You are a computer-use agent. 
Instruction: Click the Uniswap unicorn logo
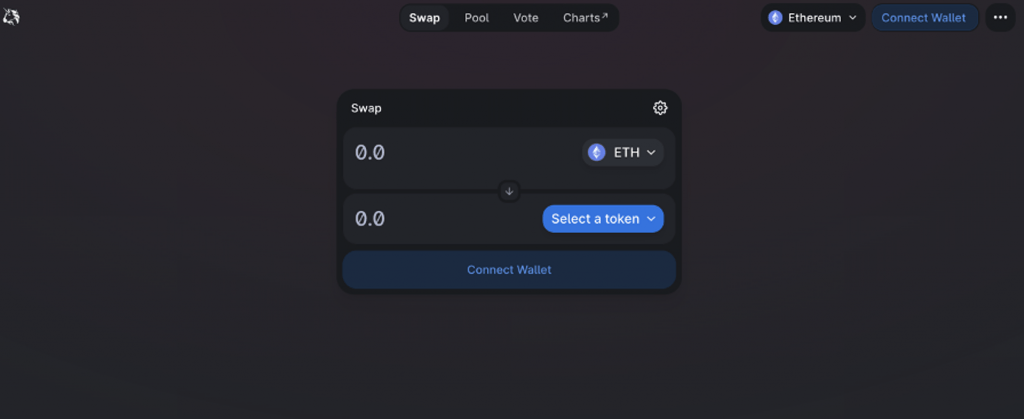click(x=12, y=17)
